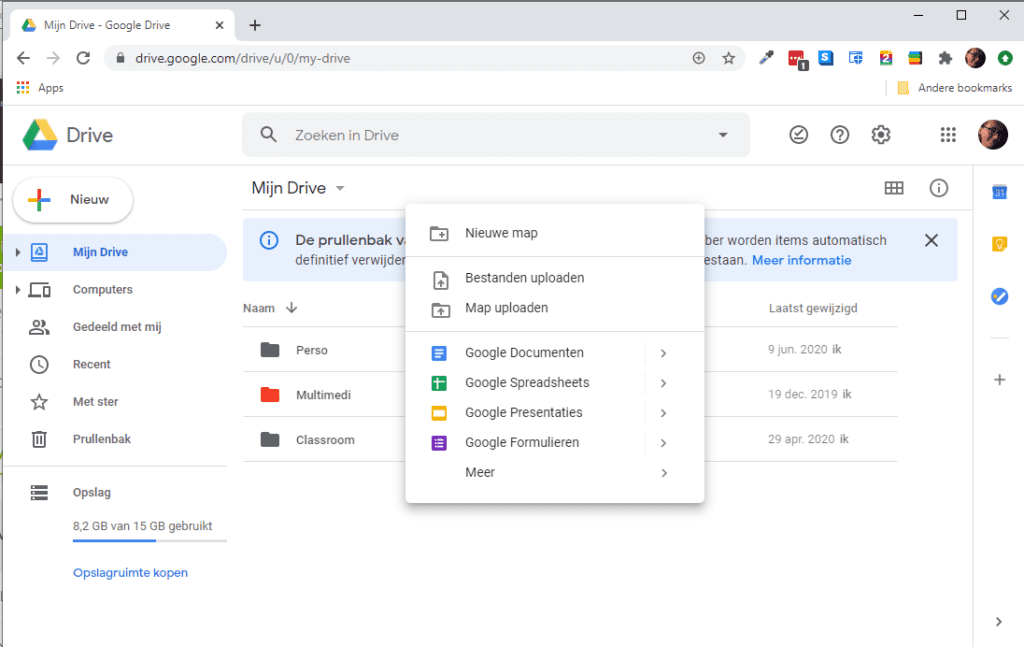The width and height of the screenshot is (1024, 647).
Task: Click the install app plus icon in address bar
Action: (699, 58)
